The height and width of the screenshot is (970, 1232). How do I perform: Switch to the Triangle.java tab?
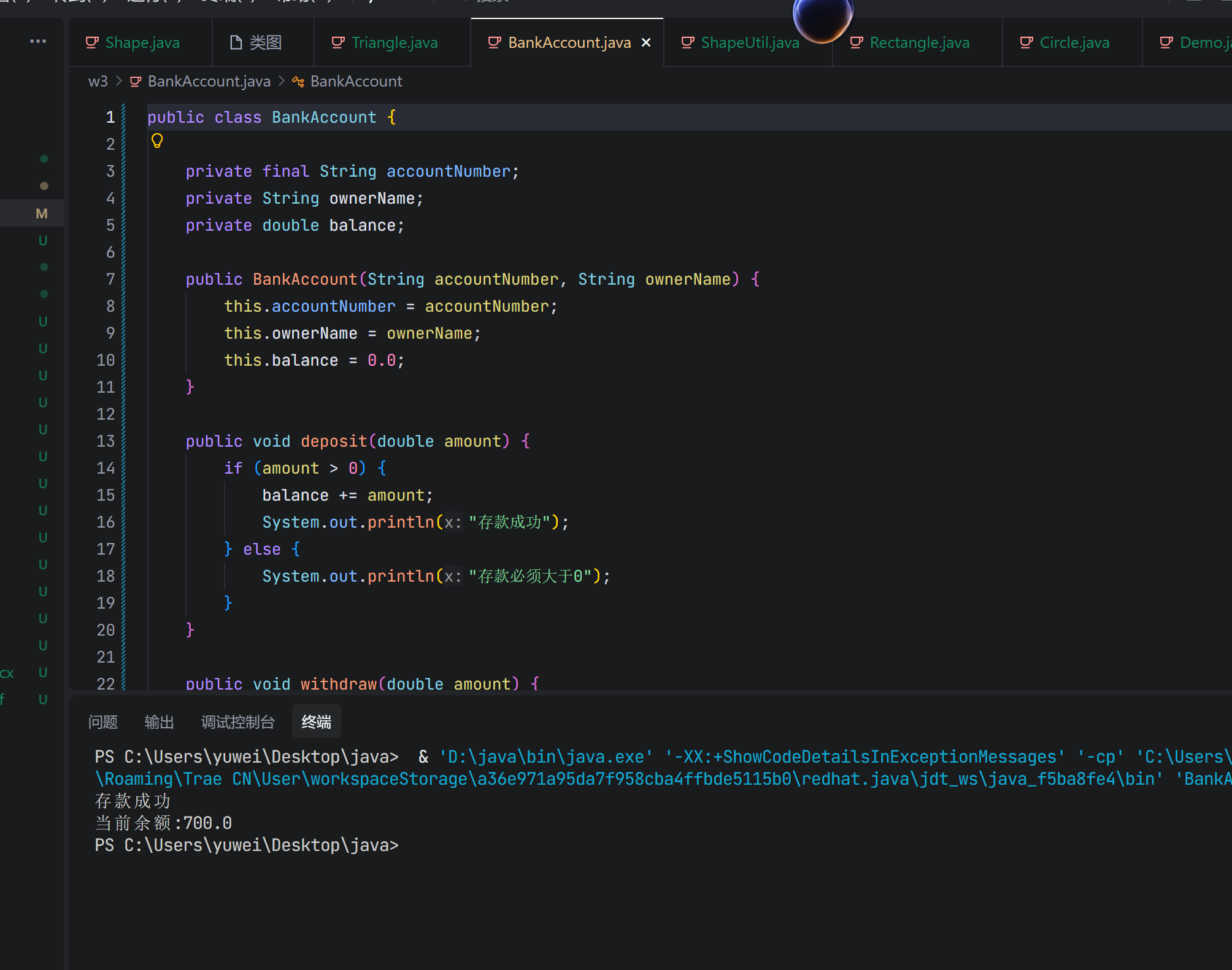click(x=394, y=42)
